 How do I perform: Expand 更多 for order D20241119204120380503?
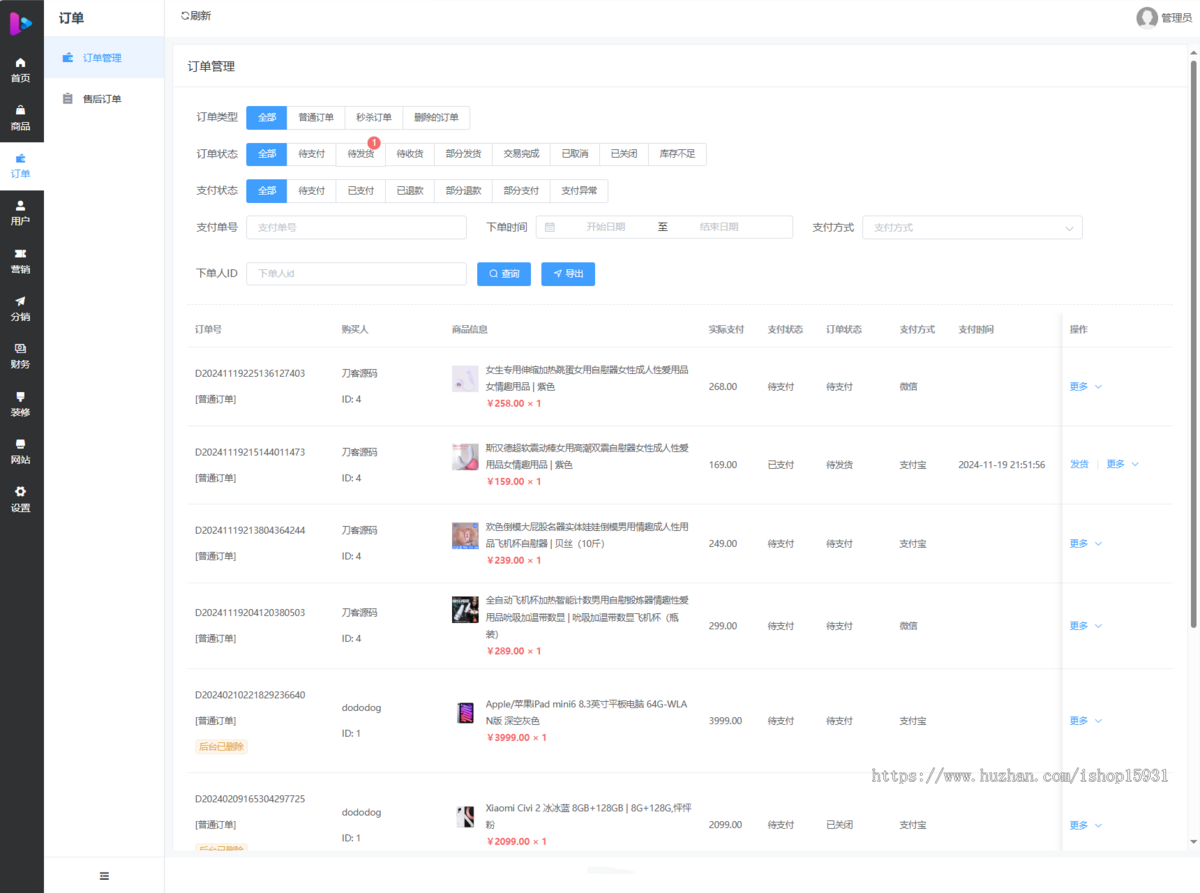(1085, 625)
